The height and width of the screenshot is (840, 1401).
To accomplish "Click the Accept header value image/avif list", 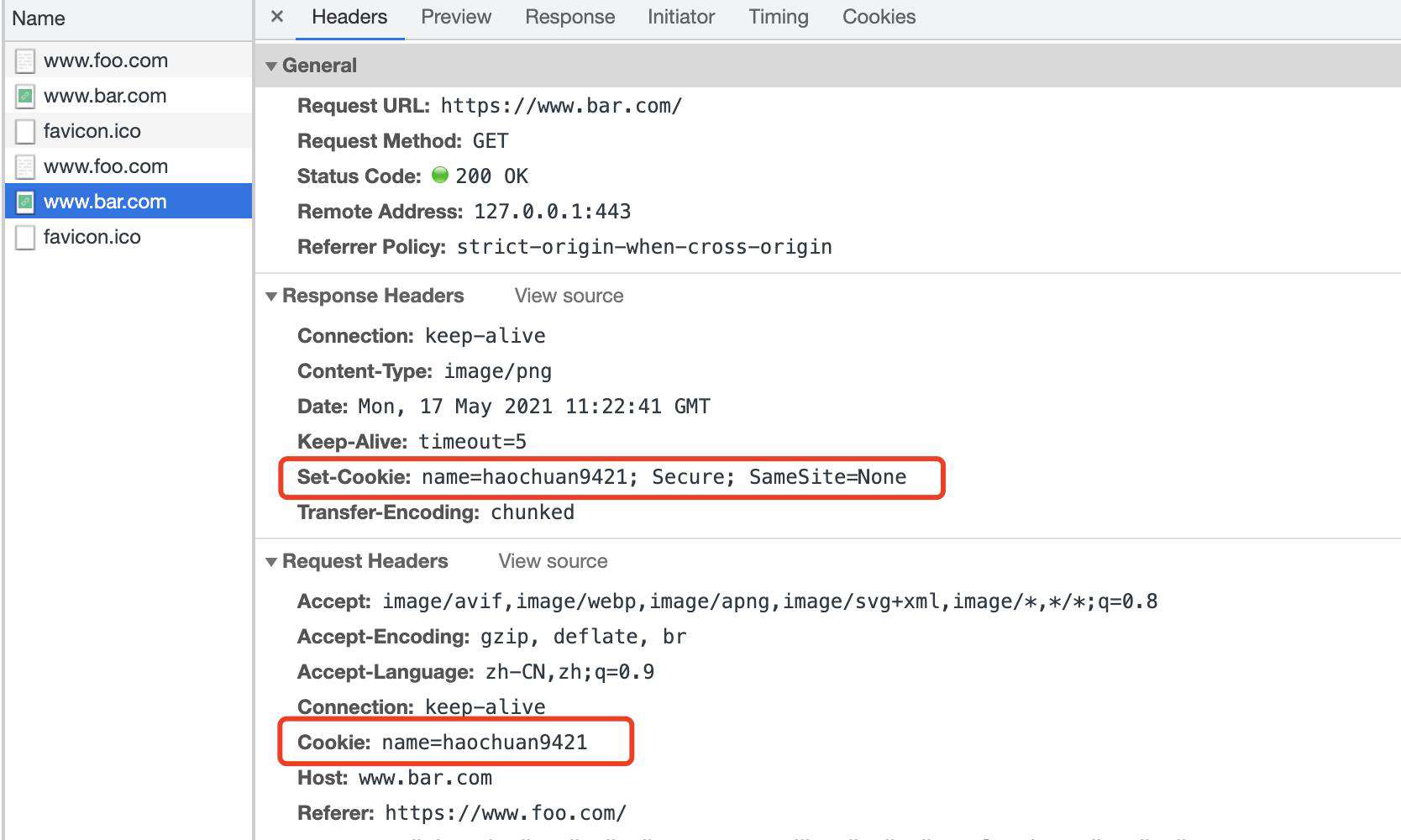I will pyautogui.click(x=769, y=601).
